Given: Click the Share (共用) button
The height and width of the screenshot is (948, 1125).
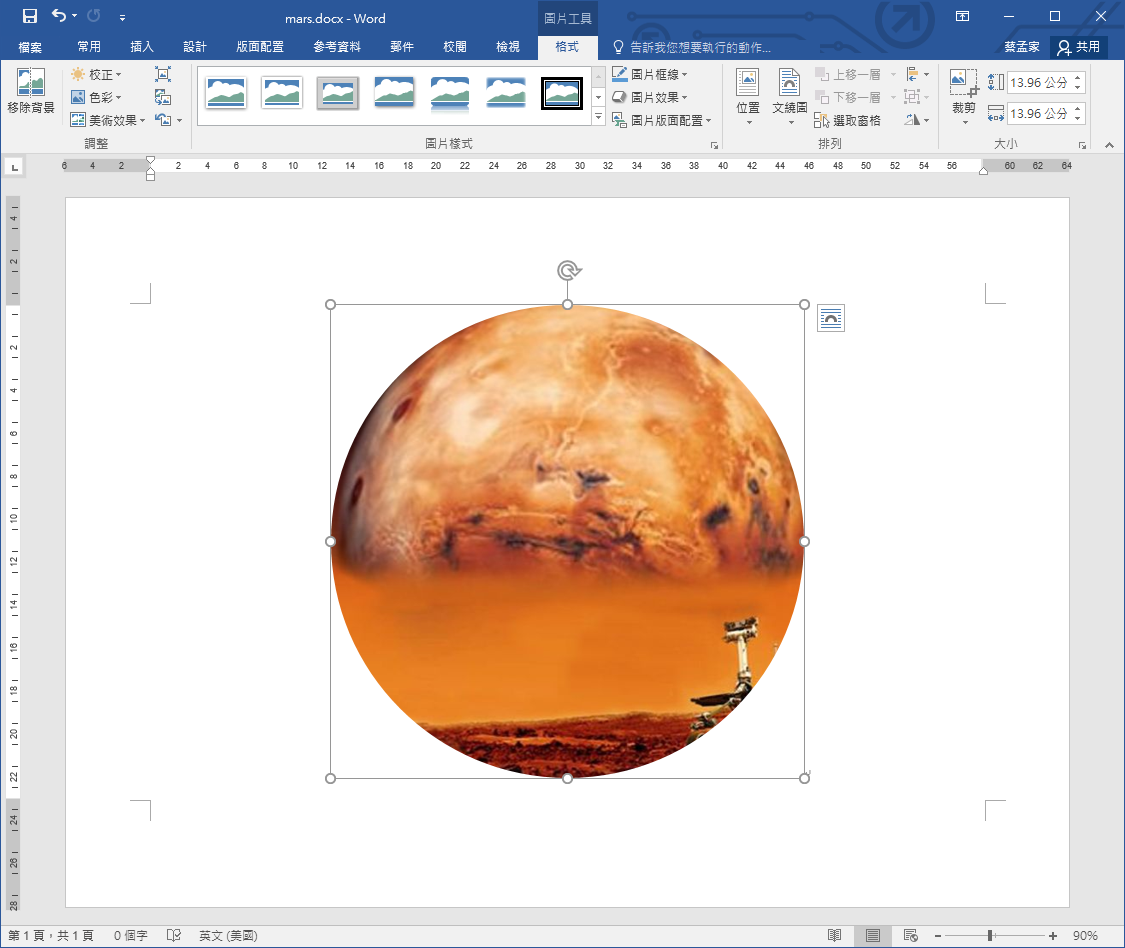Looking at the screenshot, I should 1078,47.
